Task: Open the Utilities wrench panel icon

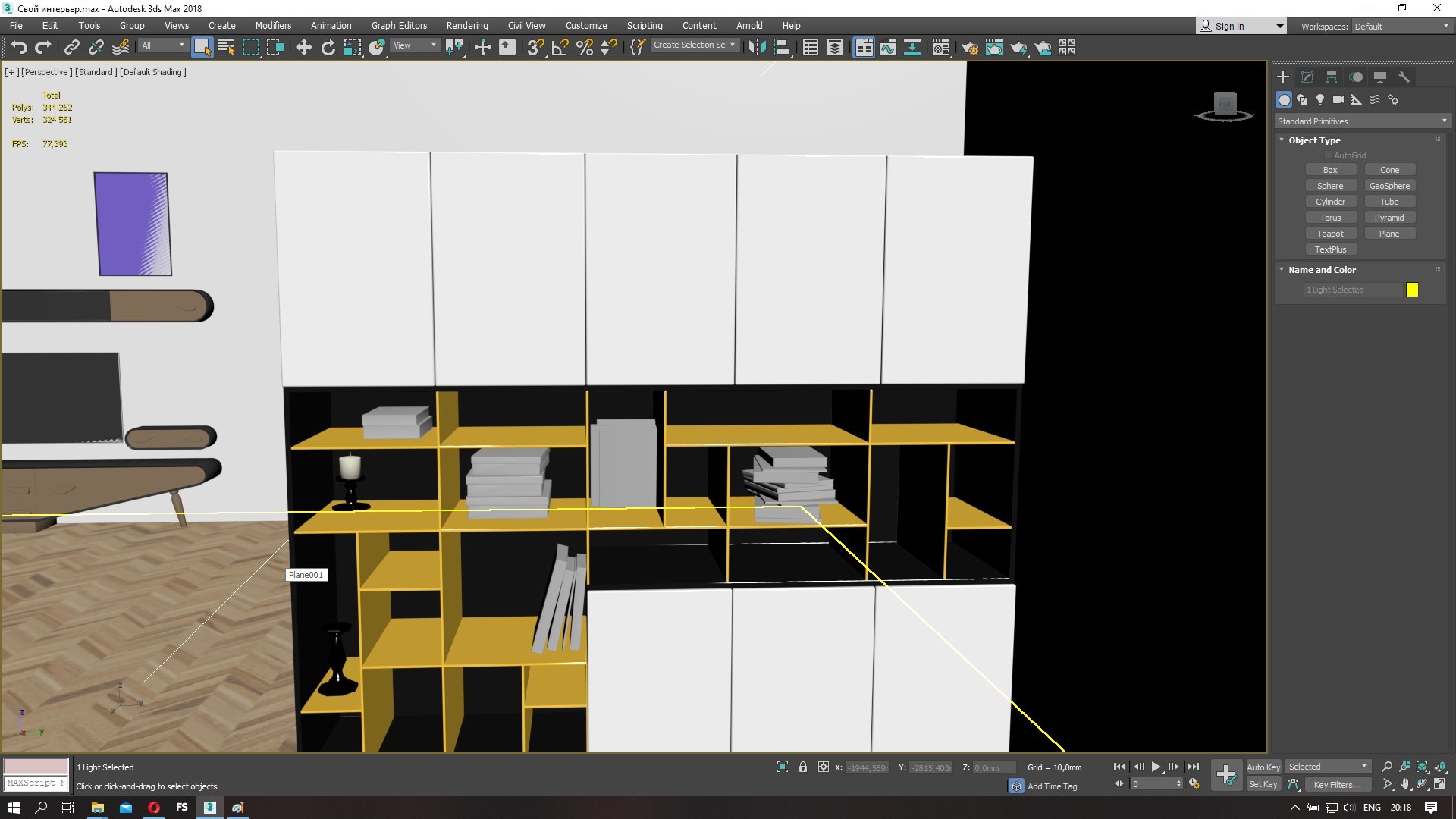Action: [1404, 77]
